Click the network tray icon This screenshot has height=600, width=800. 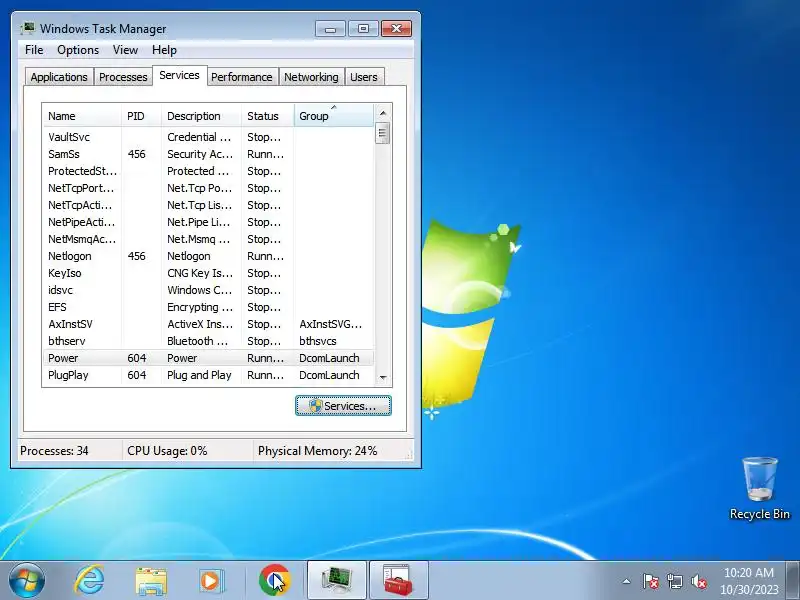tap(674, 581)
